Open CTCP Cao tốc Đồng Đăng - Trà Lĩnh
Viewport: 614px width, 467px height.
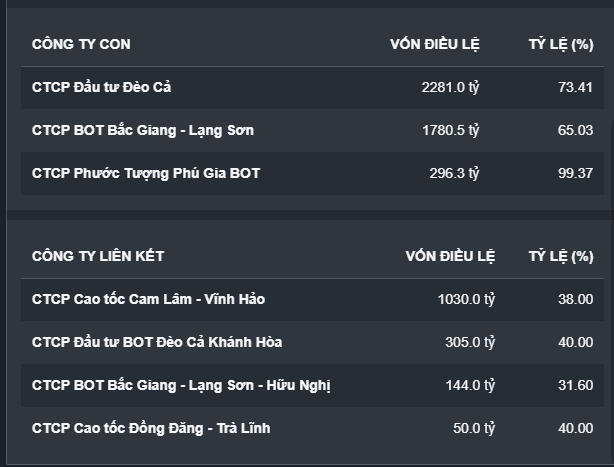pos(151,428)
